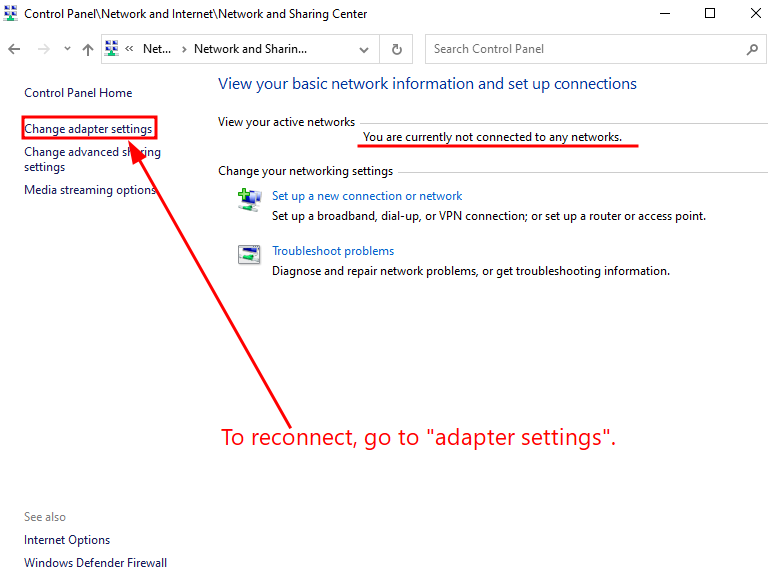Focus the Search Control Panel field
773x581 pixels.
[x=585, y=49]
